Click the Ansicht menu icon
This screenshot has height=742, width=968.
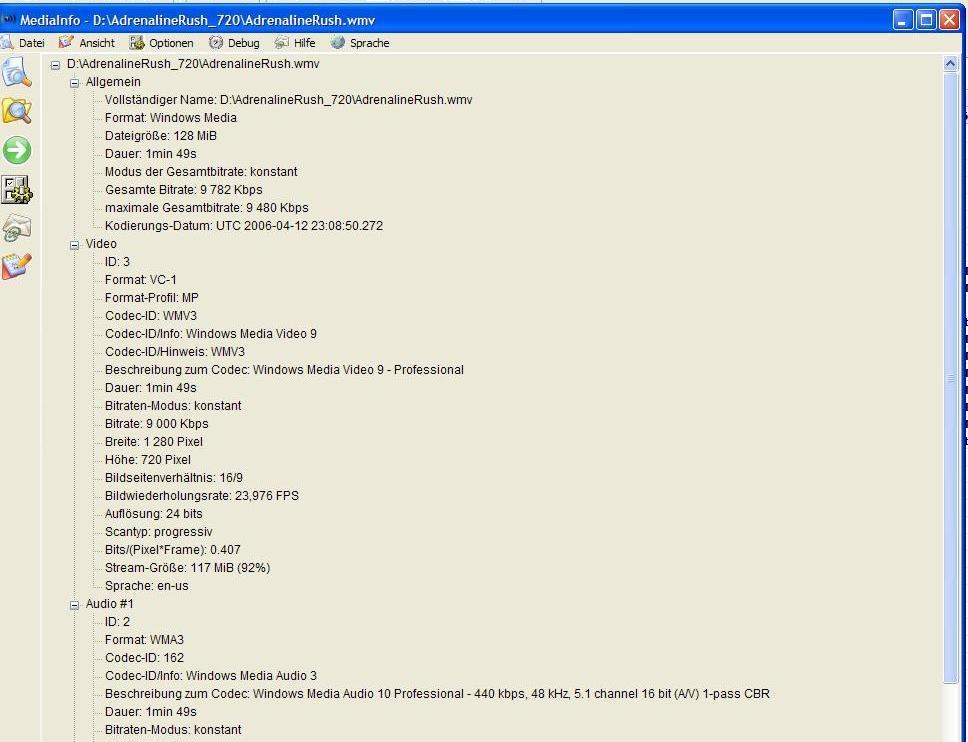tap(65, 43)
